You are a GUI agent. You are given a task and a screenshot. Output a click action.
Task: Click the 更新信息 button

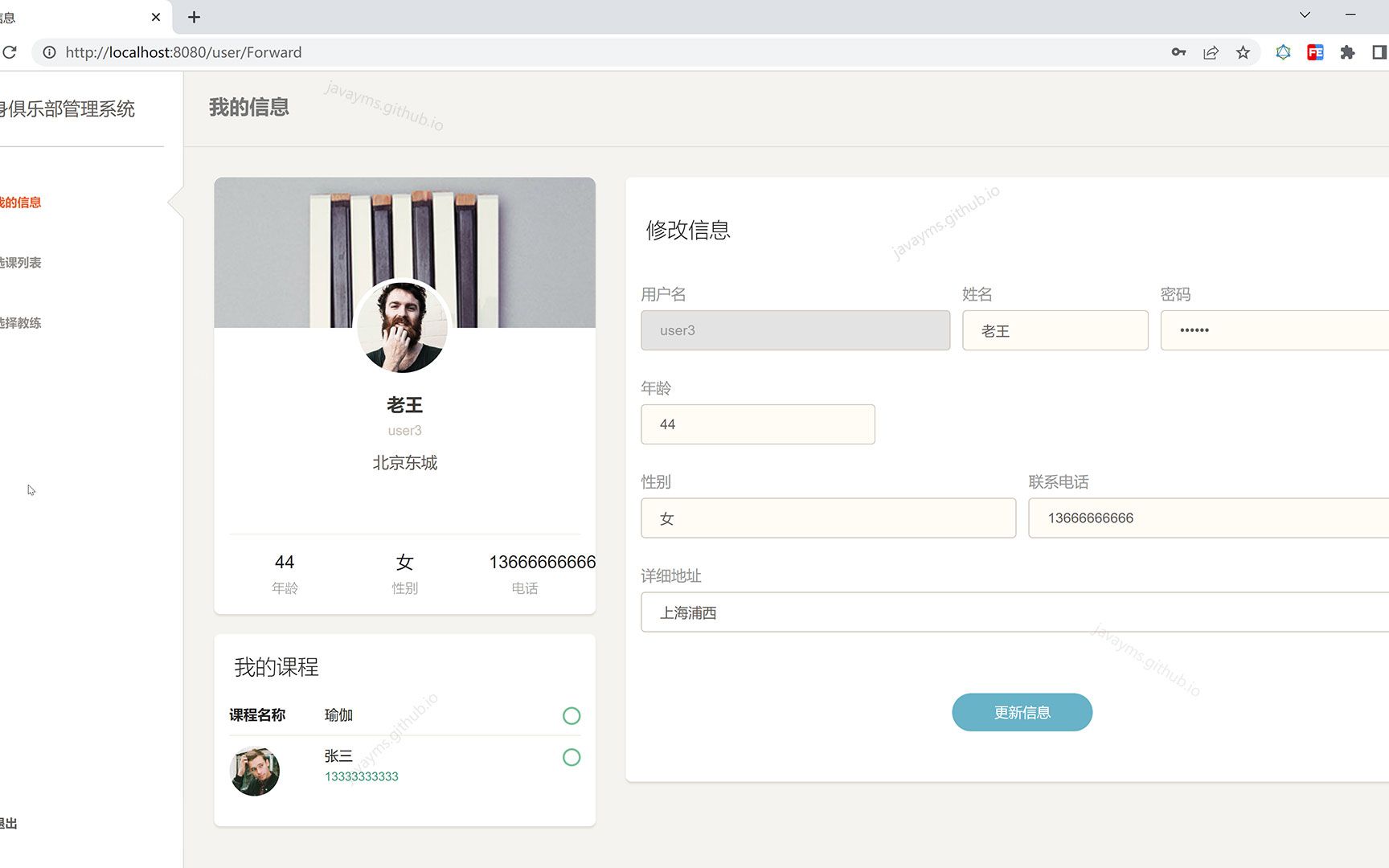pos(1022,712)
